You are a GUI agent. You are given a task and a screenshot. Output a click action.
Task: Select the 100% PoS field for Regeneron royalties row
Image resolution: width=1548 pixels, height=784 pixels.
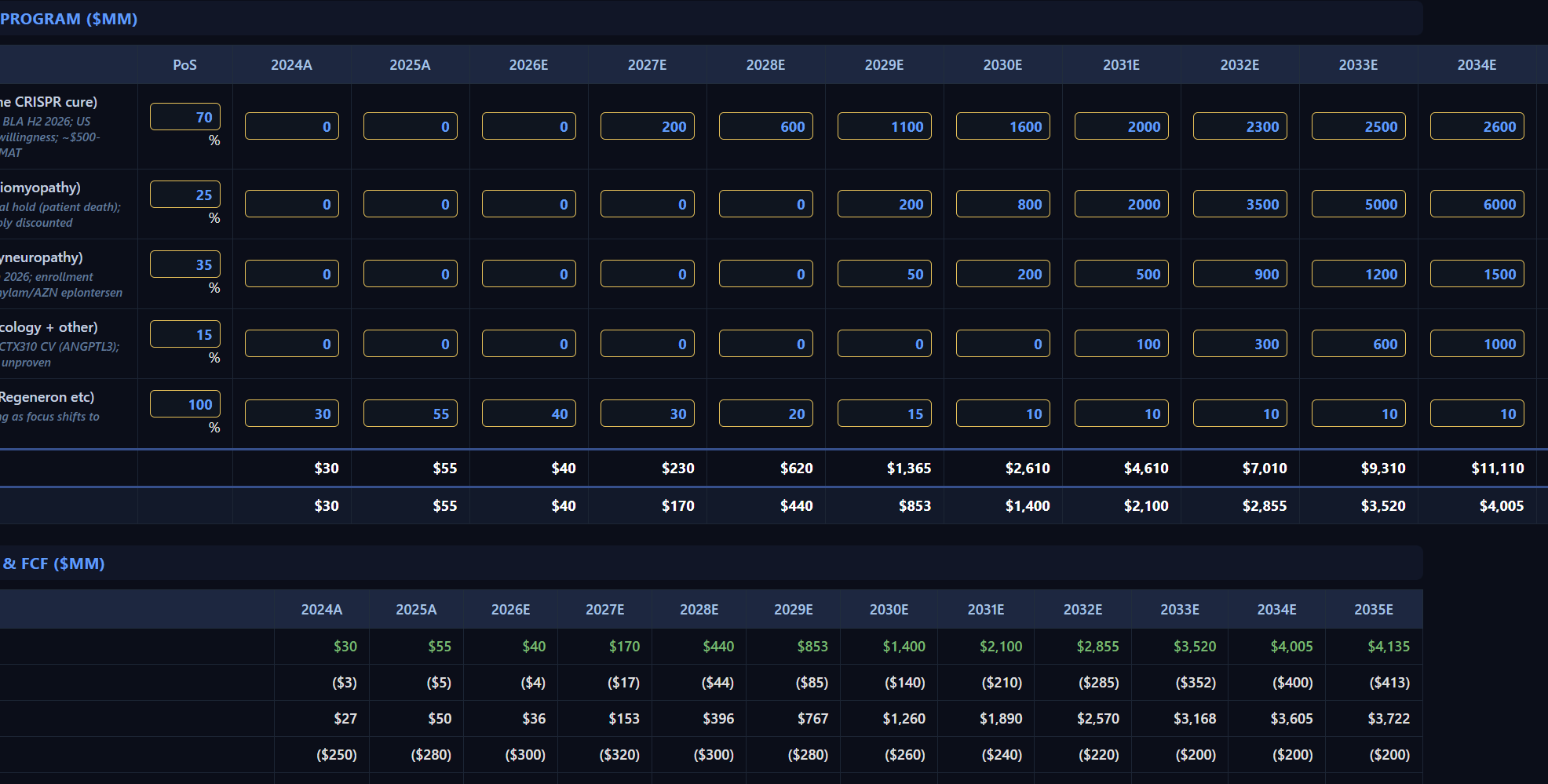184,403
